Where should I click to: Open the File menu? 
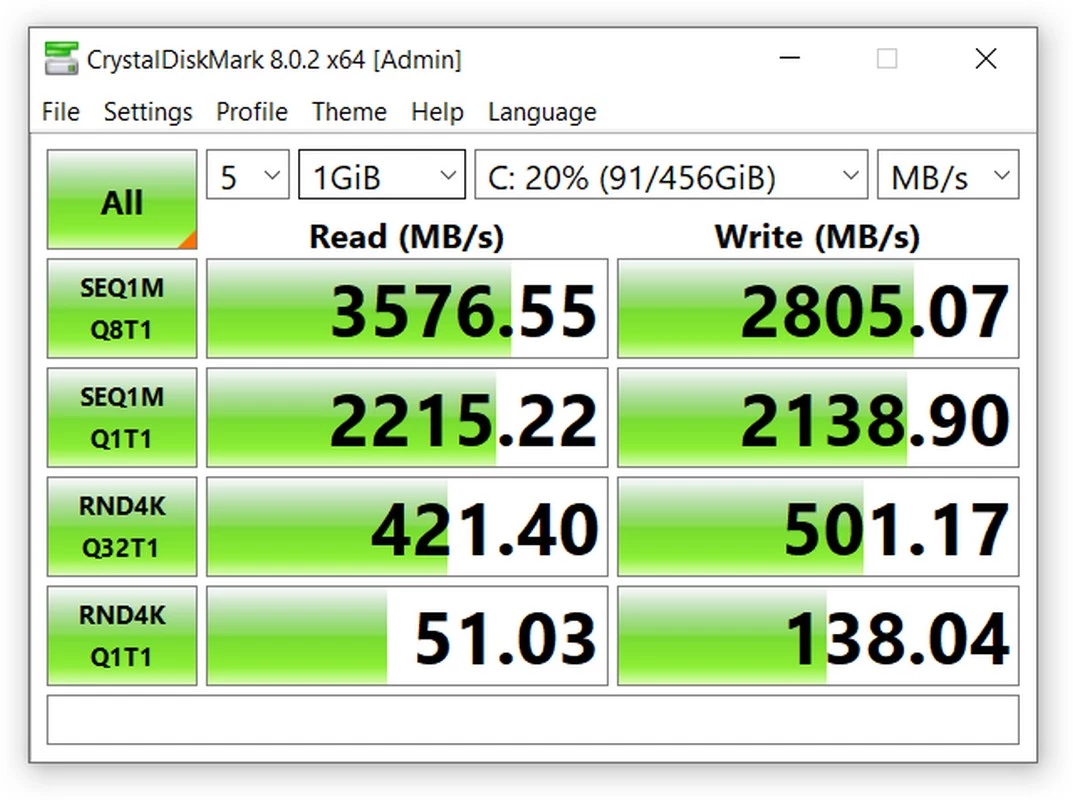(x=61, y=112)
